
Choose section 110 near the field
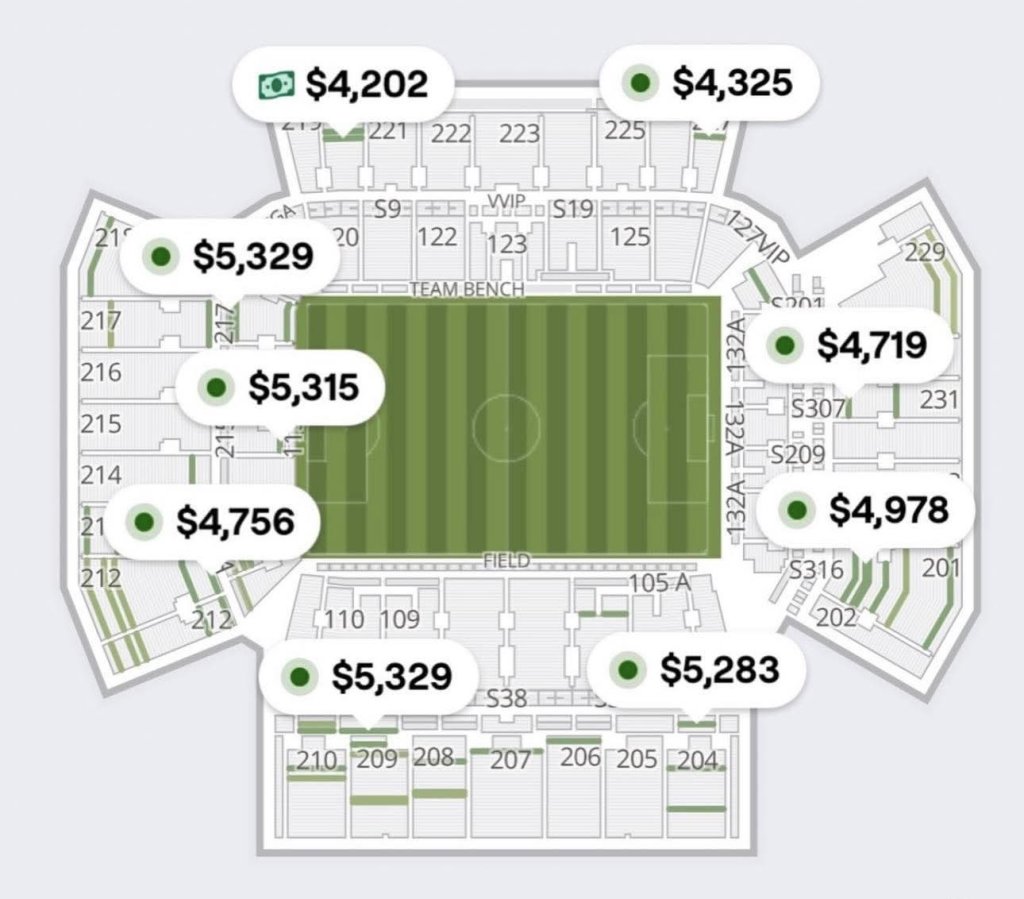point(344,619)
